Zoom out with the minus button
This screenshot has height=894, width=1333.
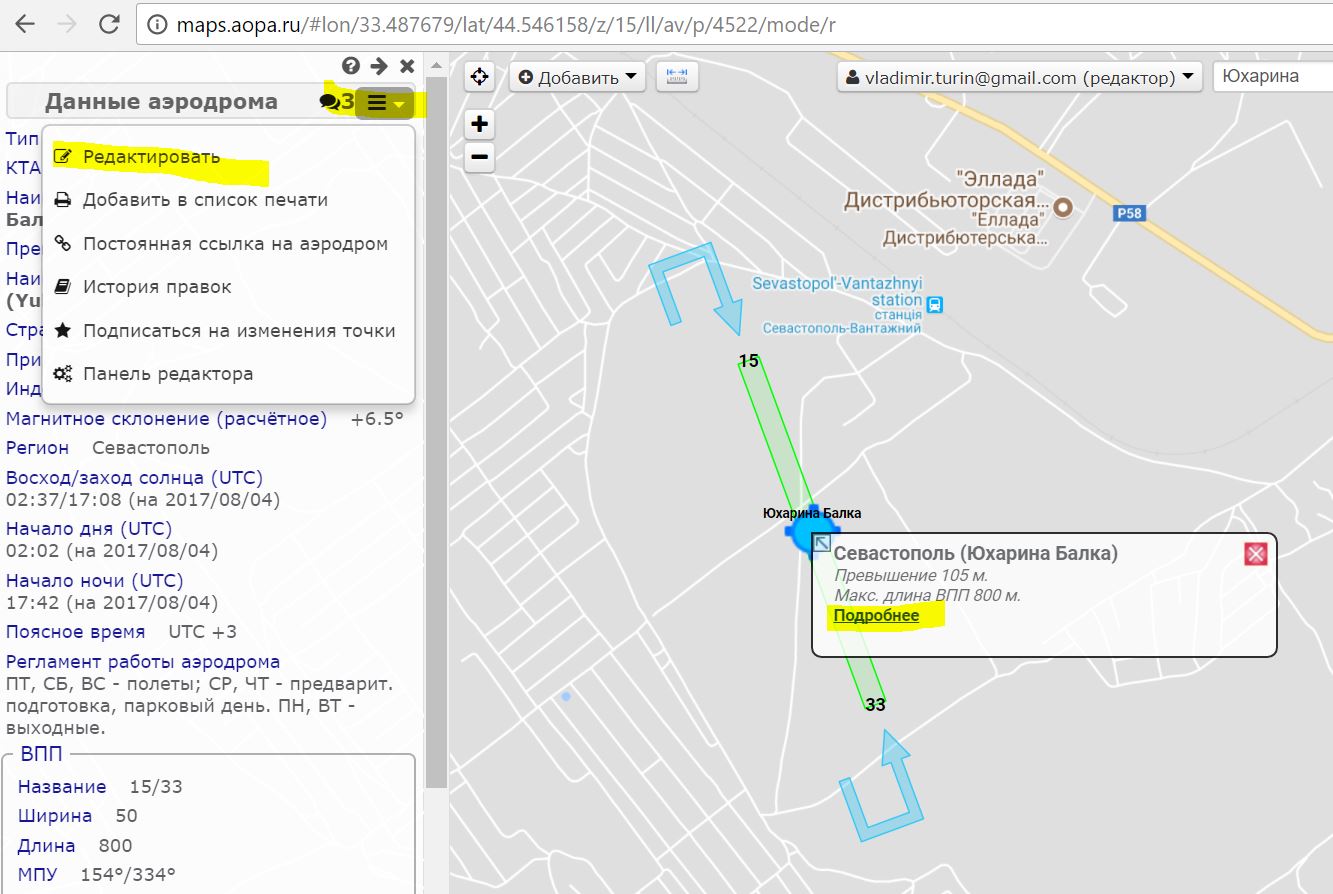(x=480, y=157)
